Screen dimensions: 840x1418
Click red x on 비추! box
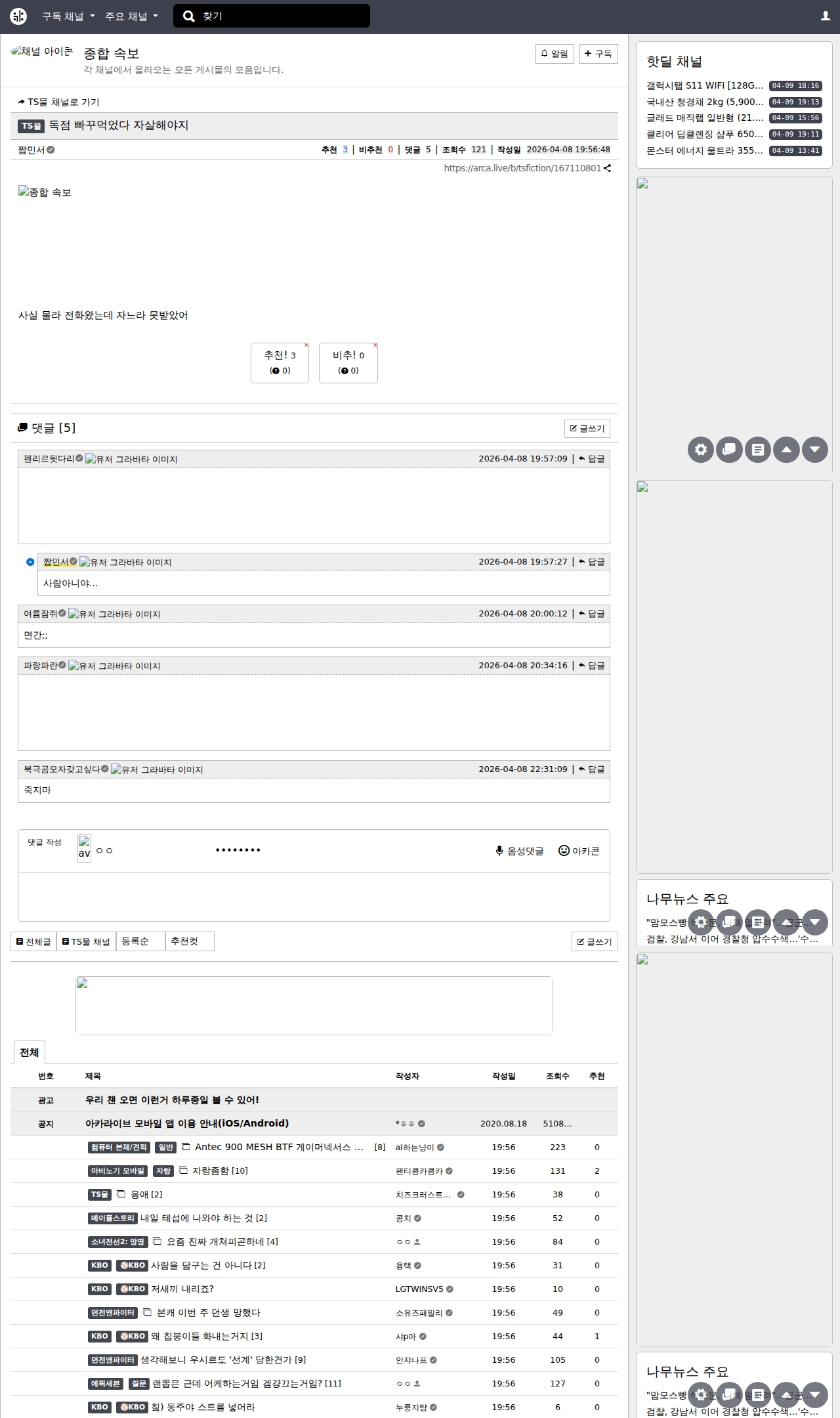[375, 345]
